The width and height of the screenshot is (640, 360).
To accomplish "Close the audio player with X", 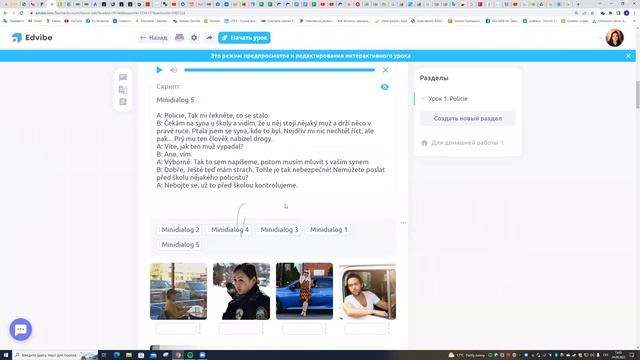I will pyautogui.click(x=385, y=70).
